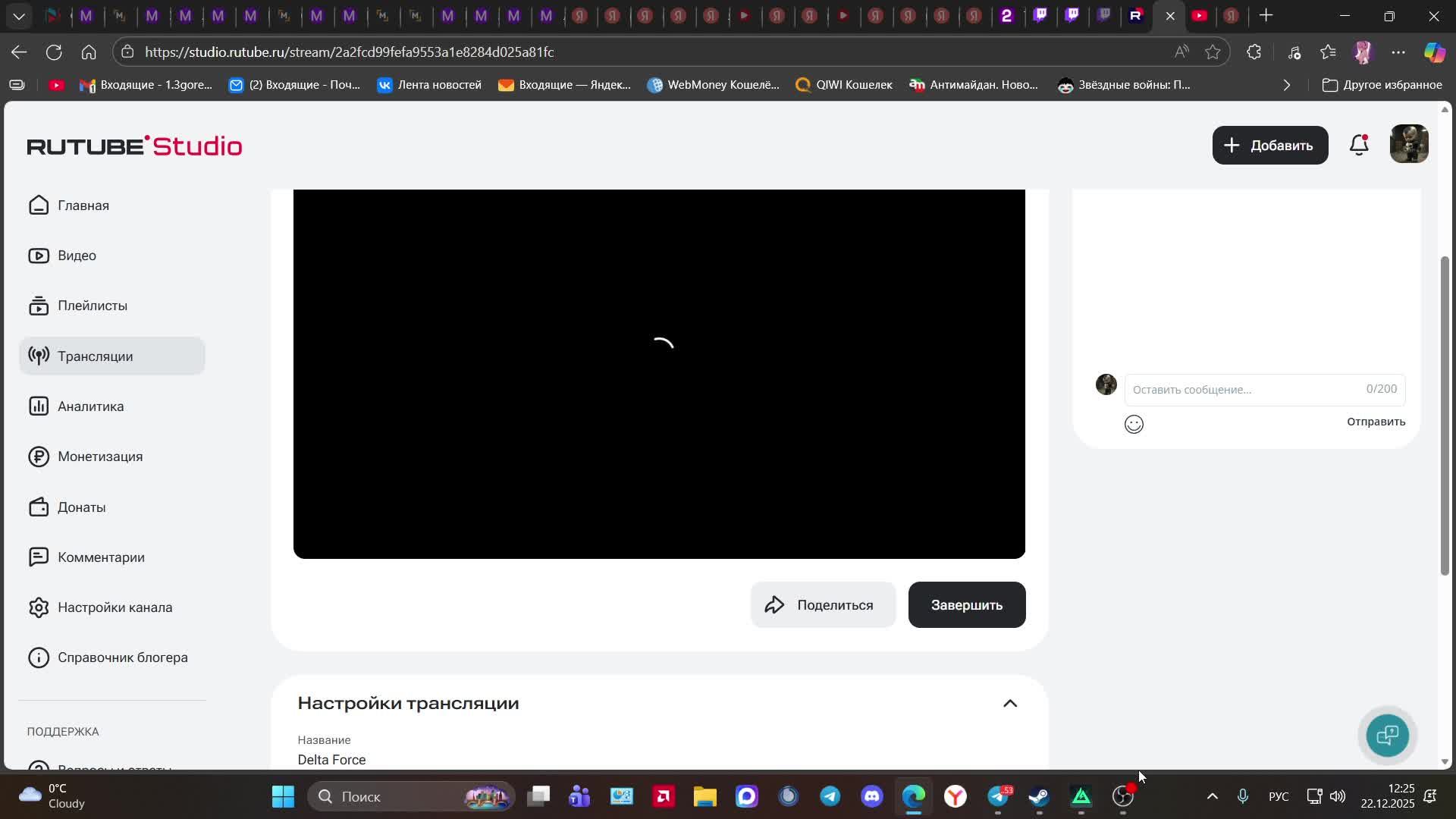
Task: Open the emoji picker in chat
Action: tap(1134, 424)
